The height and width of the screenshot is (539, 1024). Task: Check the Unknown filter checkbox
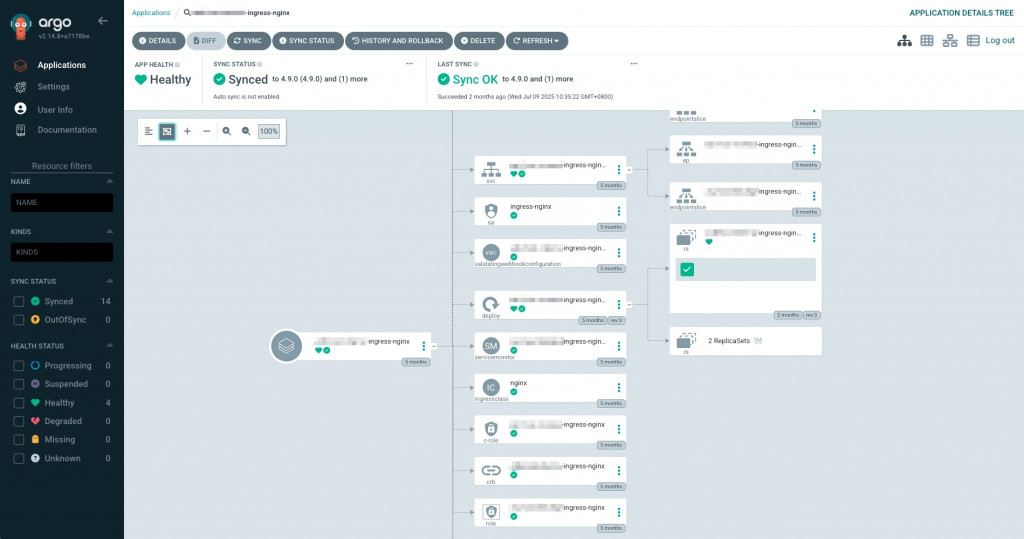tap(19, 459)
